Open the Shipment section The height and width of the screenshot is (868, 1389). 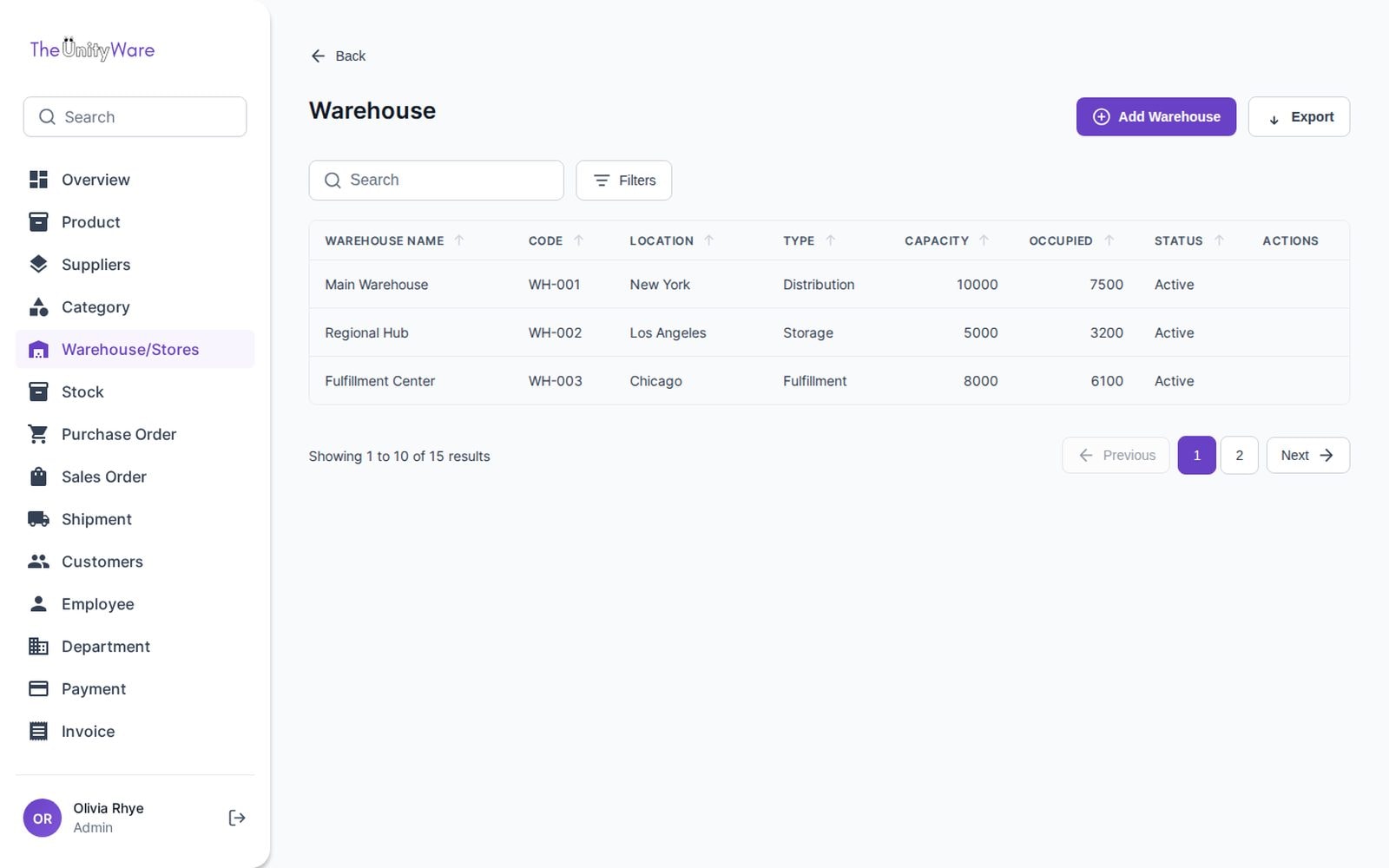click(135, 519)
